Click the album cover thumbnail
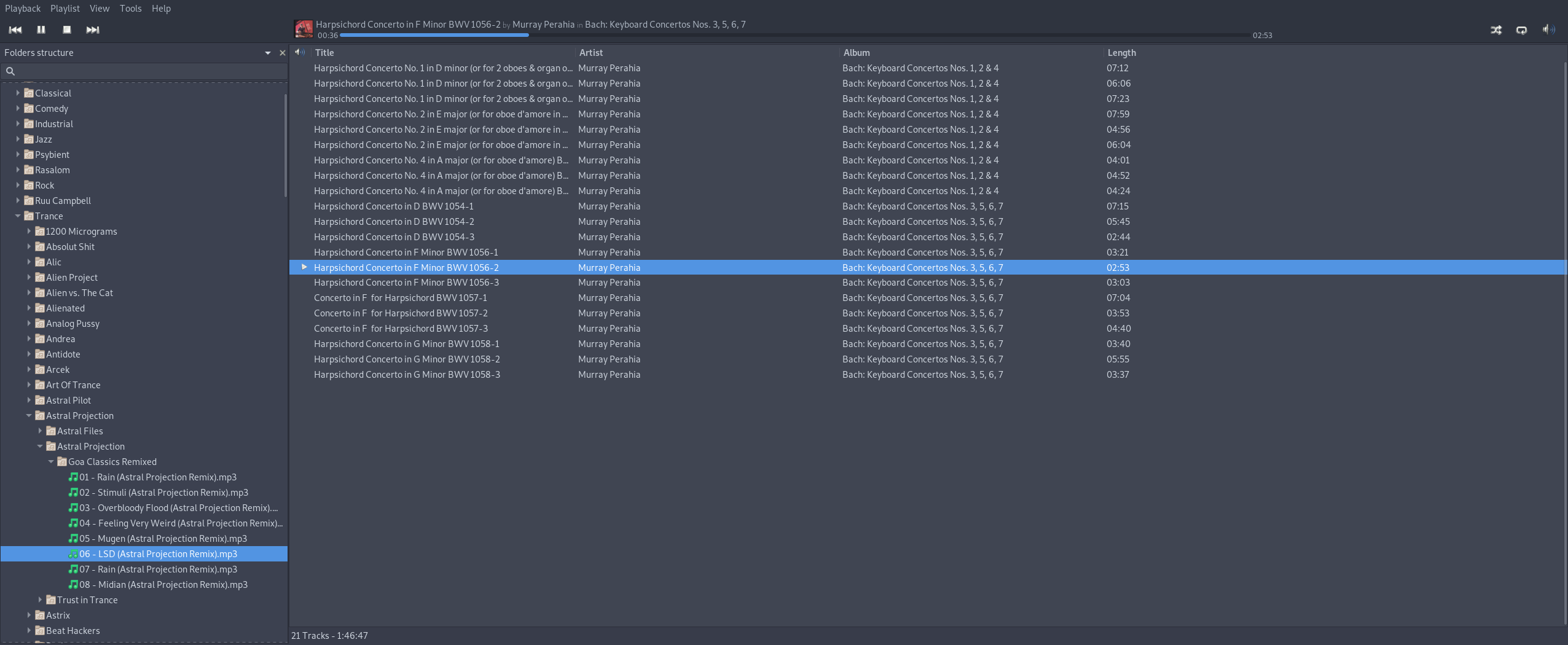The width and height of the screenshot is (1568, 645). [304, 29]
